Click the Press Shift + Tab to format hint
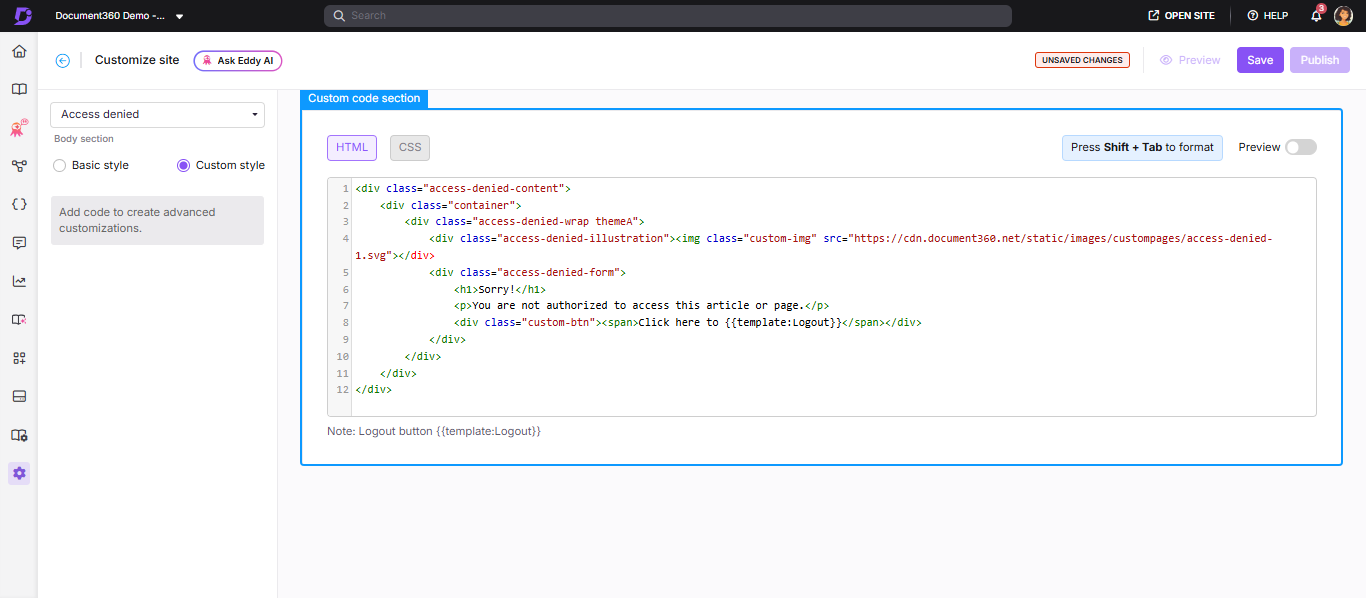 tap(1142, 147)
